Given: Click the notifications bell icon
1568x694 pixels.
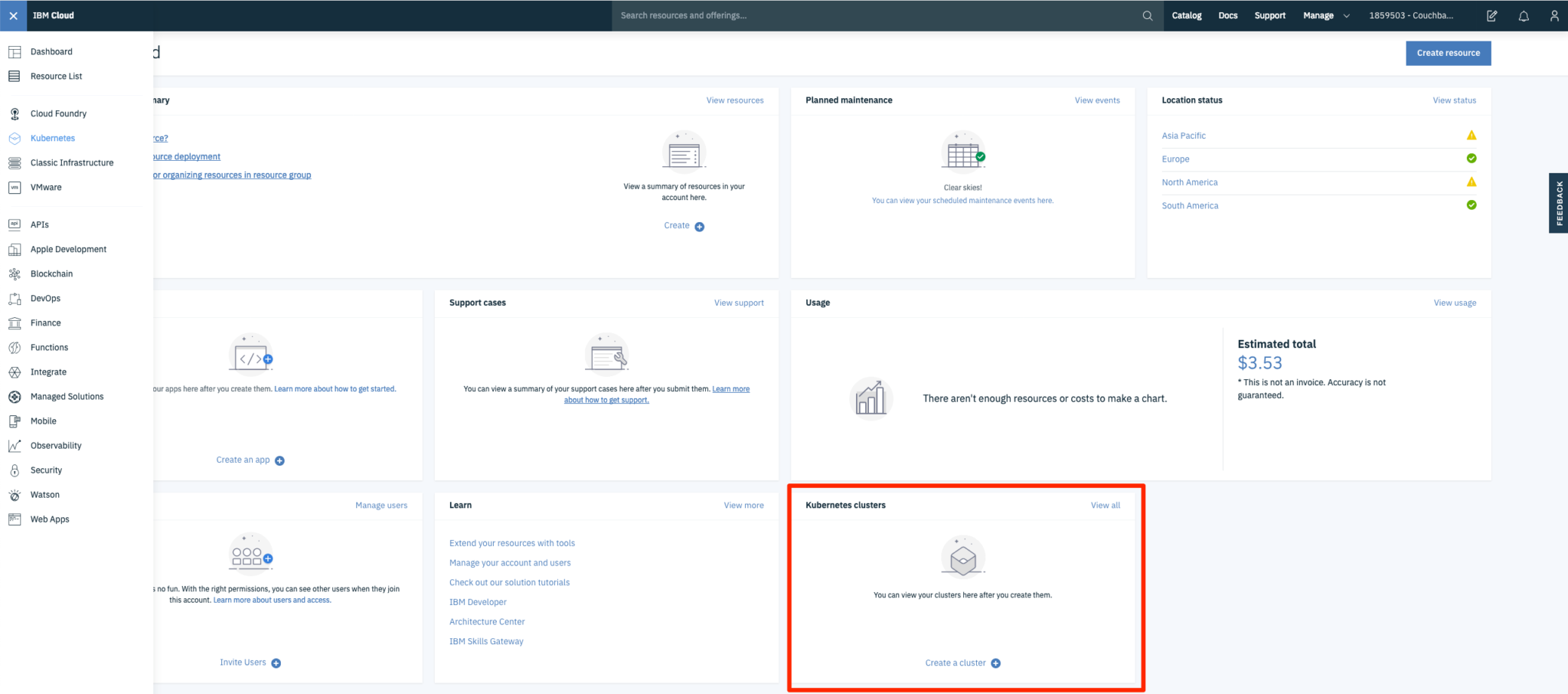Looking at the screenshot, I should (1523, 15).
